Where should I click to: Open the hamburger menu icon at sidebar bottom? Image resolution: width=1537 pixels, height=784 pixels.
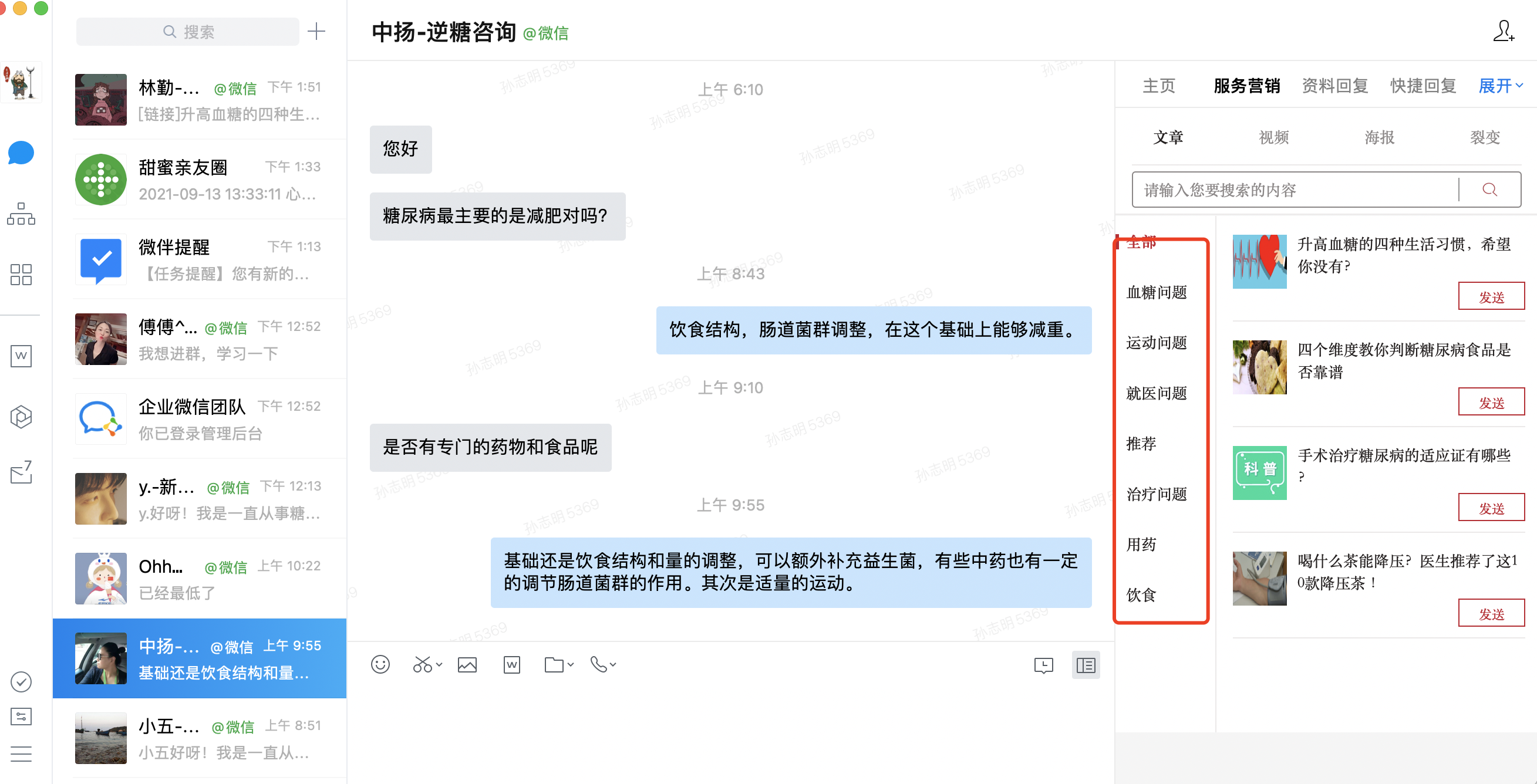tap(21, 754)
